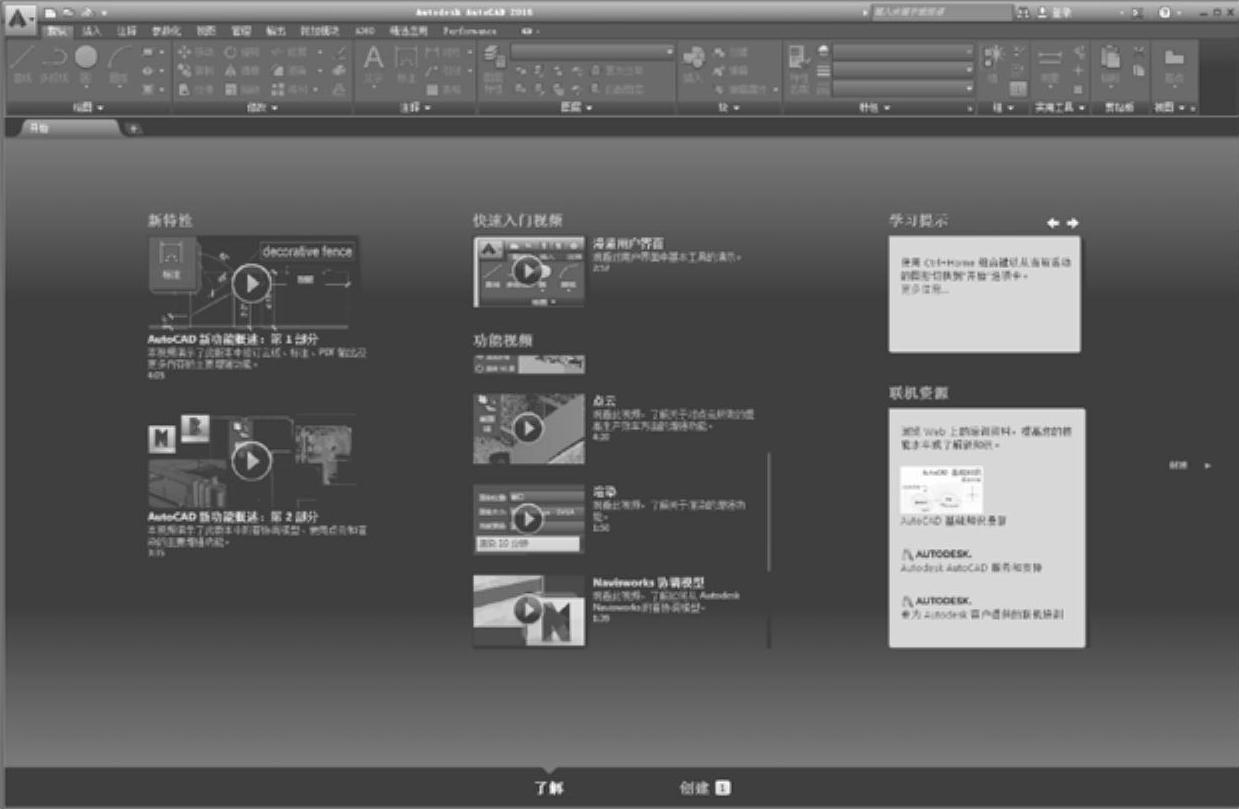Play the Navisworks coordination model video
This screenshot has height=809, width=1239.
pyautogui.click(x=528, y=610)
